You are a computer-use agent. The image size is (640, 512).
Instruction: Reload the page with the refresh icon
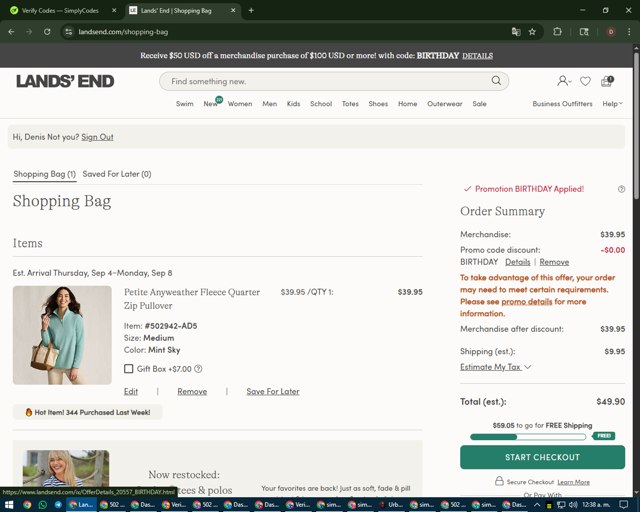pyautogui.click(x=47, y=31)
